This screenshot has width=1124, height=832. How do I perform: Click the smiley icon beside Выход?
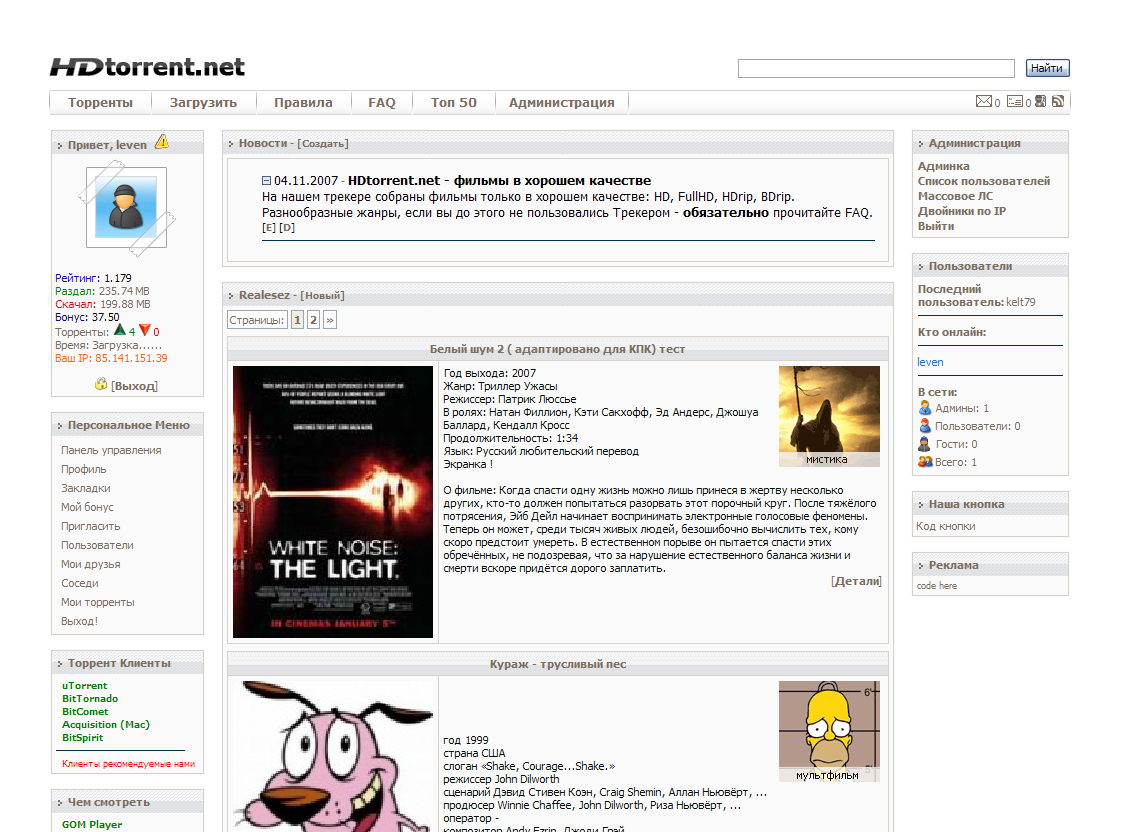tap(100, 384)
